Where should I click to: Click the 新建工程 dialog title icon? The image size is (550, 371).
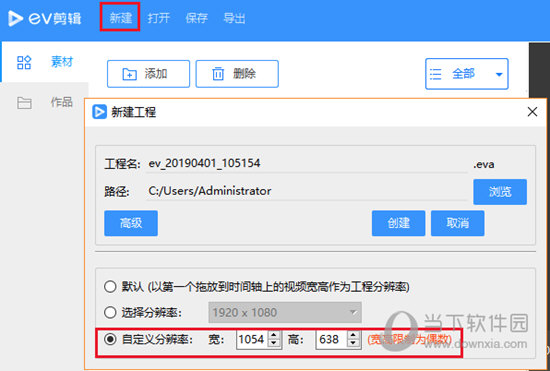pyautogui.click(x=99, y=112)
